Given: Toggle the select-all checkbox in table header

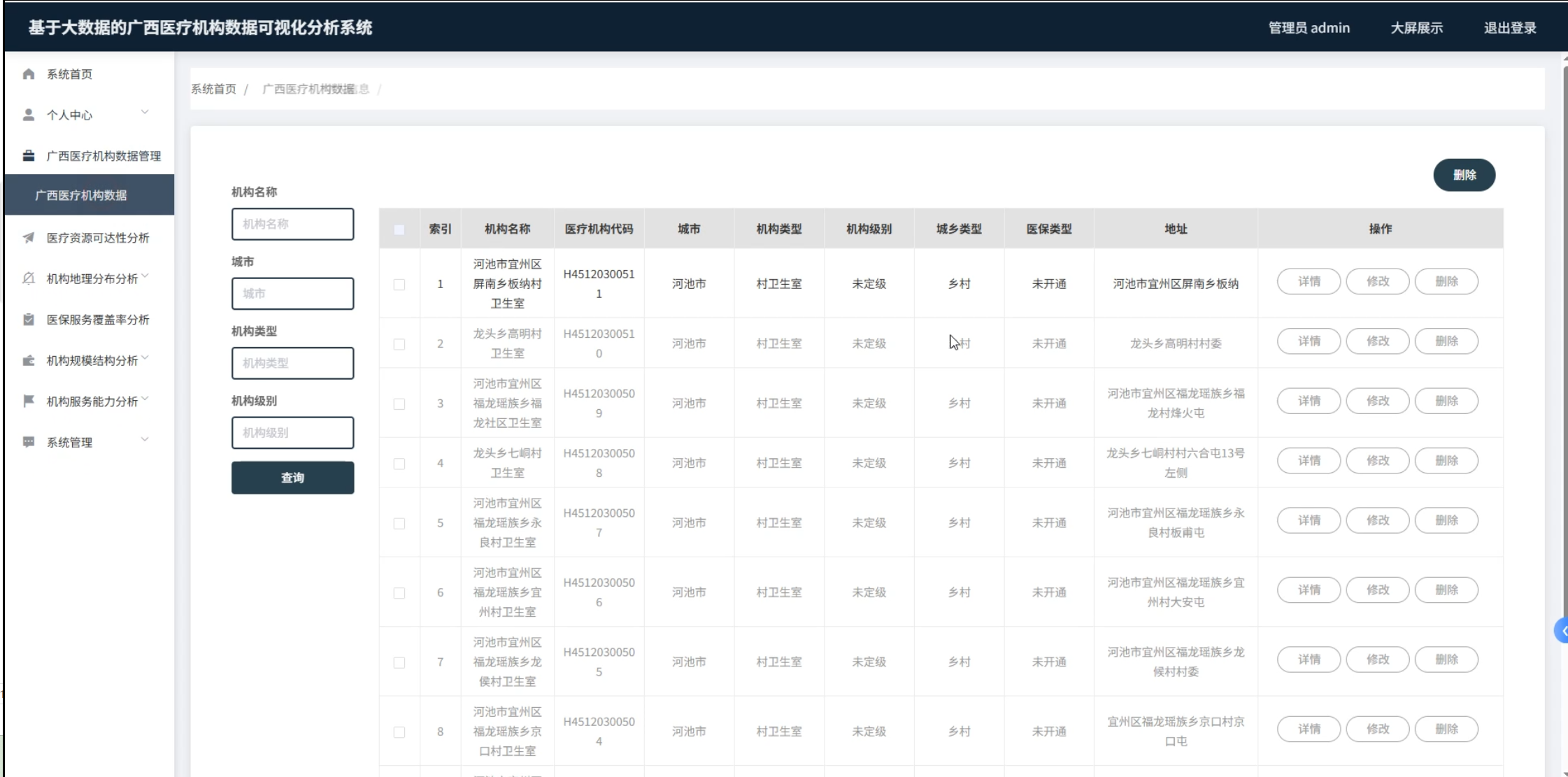Looking at the screenshot, I should [x=399, y=229].
